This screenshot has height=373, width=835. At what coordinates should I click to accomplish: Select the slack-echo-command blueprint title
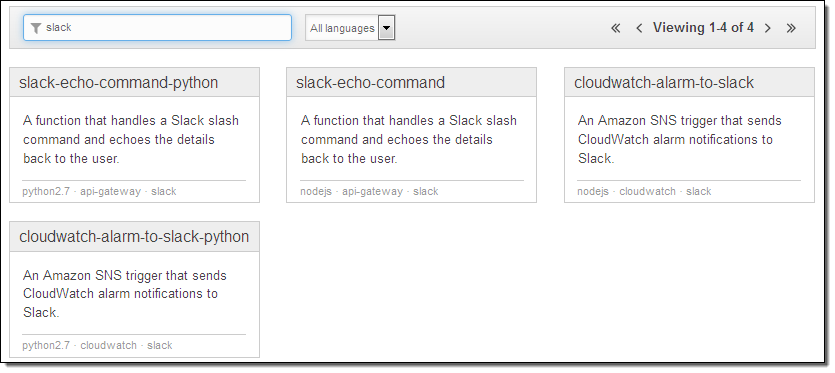click(370, 83)
